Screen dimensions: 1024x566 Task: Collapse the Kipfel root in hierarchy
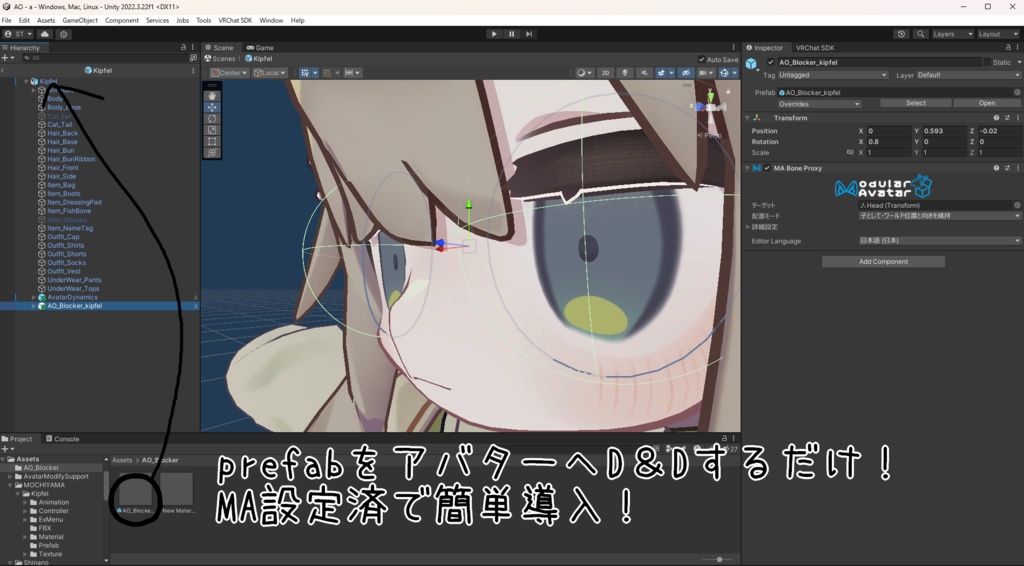click(26, 82)
